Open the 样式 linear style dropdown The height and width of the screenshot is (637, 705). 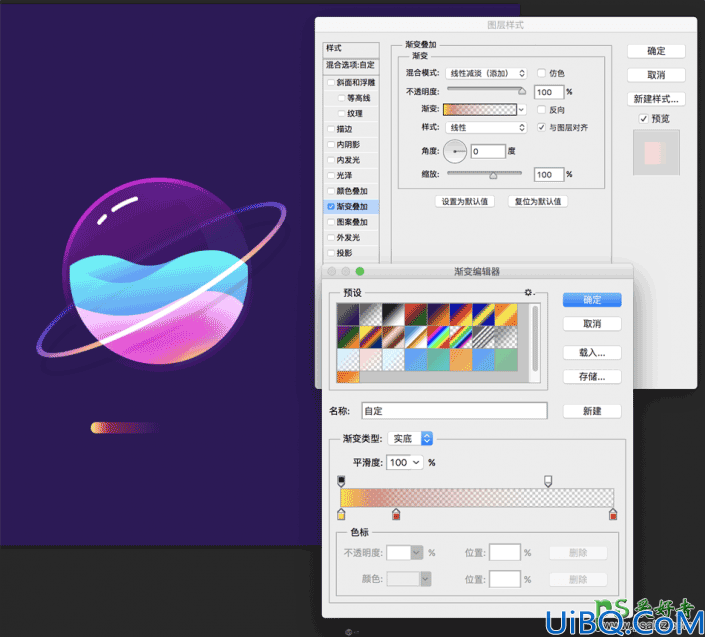pos(486,128)
